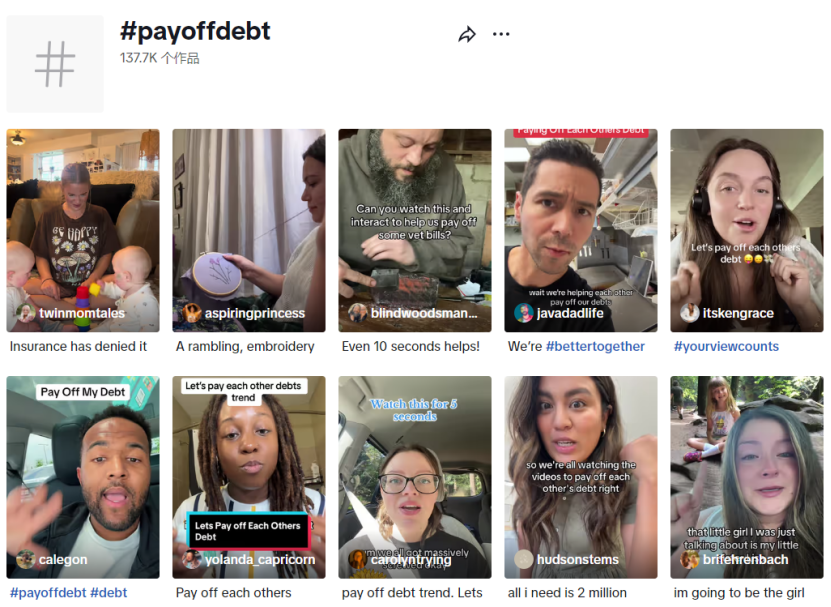Open the #yourviewcounts hashtag link
831x607 pixels.
pos(726,347)
